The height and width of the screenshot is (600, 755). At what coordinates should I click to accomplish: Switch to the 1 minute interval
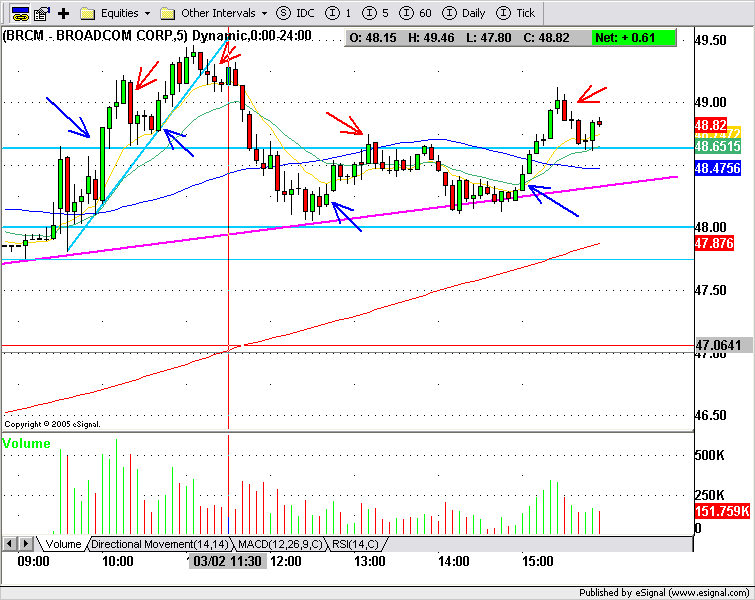click(x=338, y=13)
